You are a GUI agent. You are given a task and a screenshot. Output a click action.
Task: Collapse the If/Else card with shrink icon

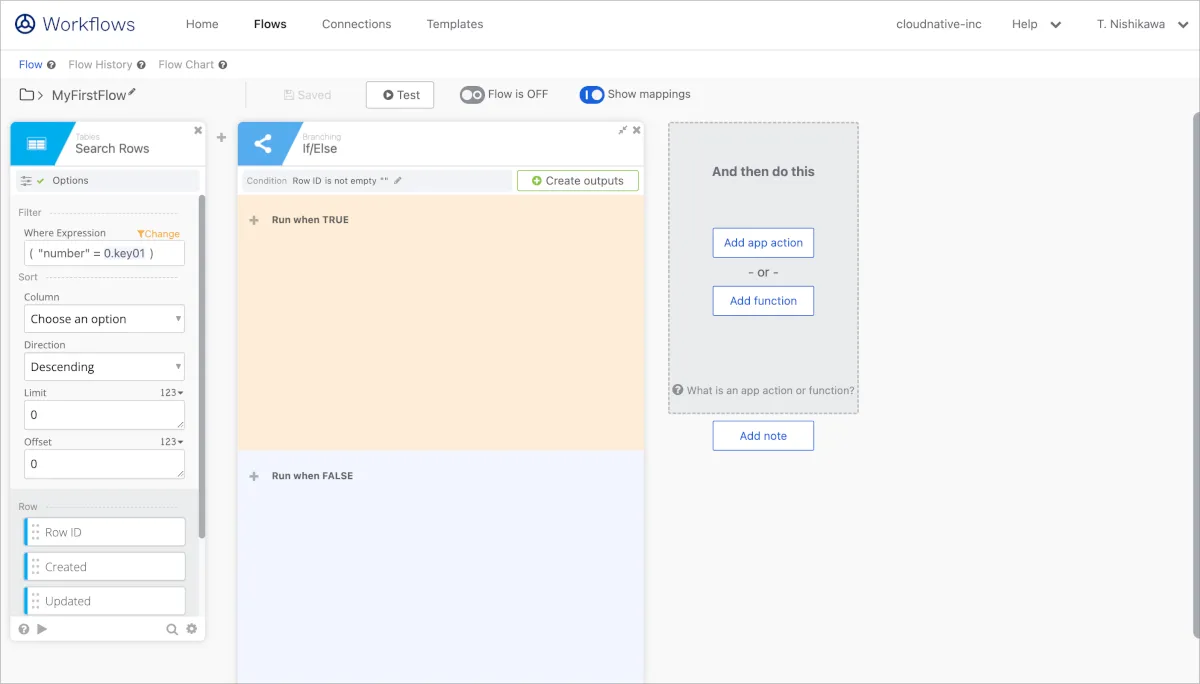(x=623, y=130)
